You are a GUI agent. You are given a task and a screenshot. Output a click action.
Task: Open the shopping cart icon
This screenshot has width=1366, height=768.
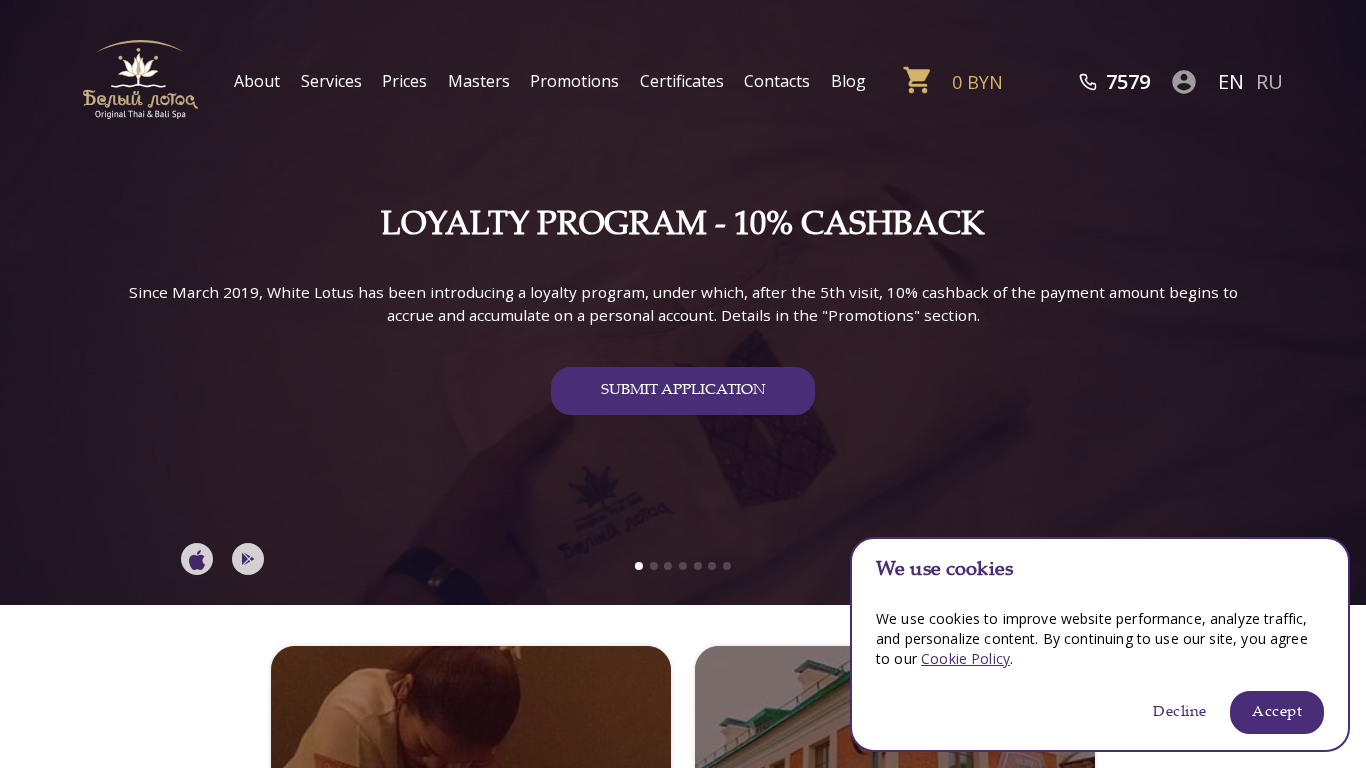(x=917, y=80)
